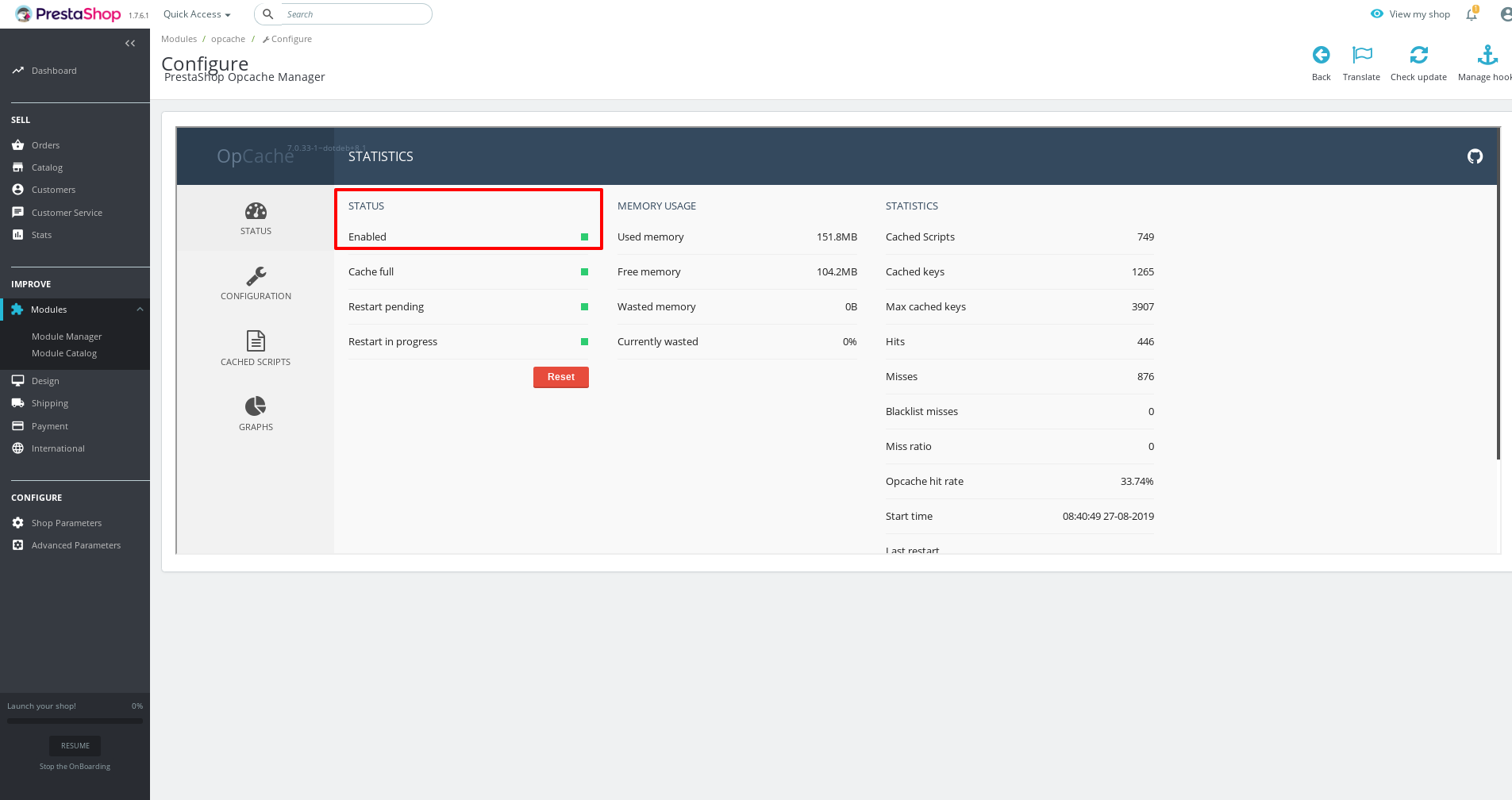Click the OpCache panel vertical scrollbar

coord(1499,294)
